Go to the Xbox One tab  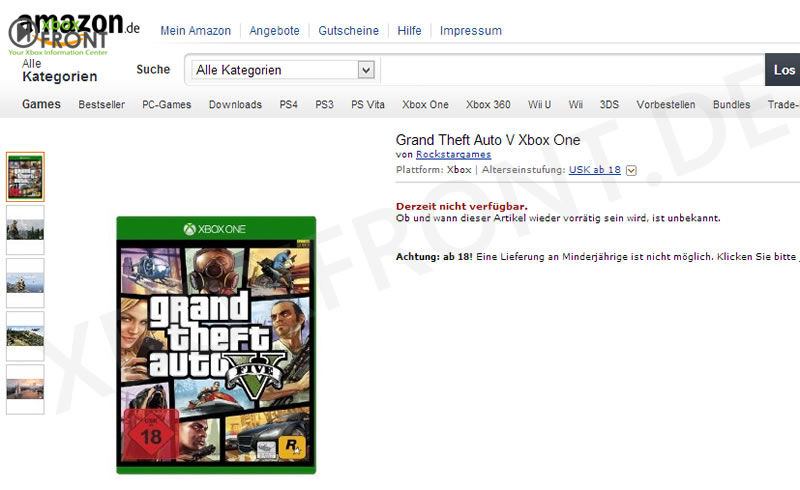[425, 105]
